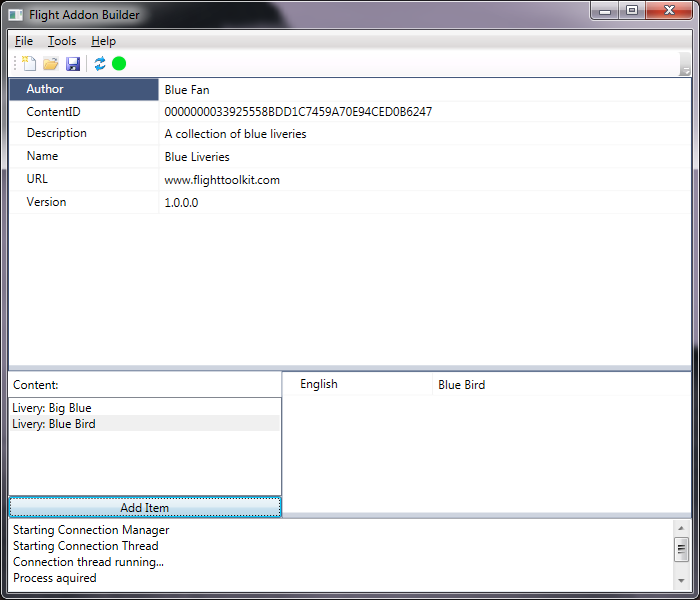This screenshot has height=600, width=700.
Task: Click the blue refresh arrows icon
Action: 100,63
